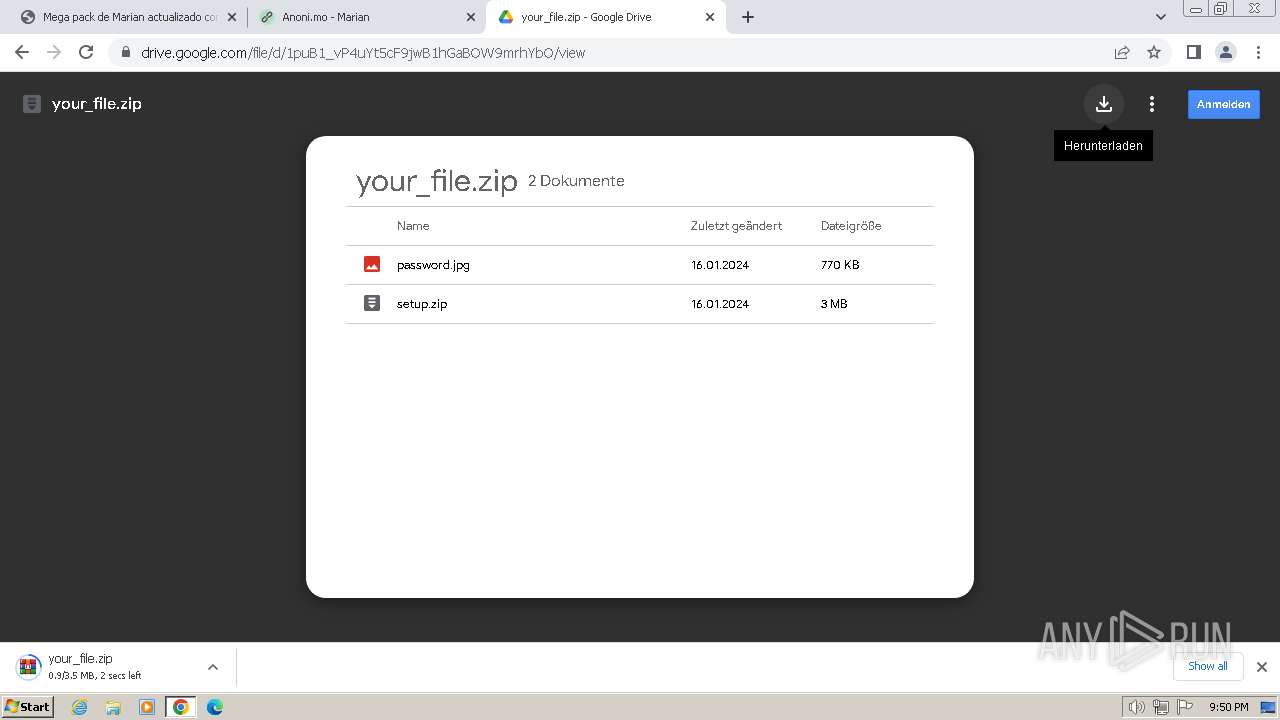Click the 3 MB size cell
The width and height of the screenshot is (1280, 720).
834,304
